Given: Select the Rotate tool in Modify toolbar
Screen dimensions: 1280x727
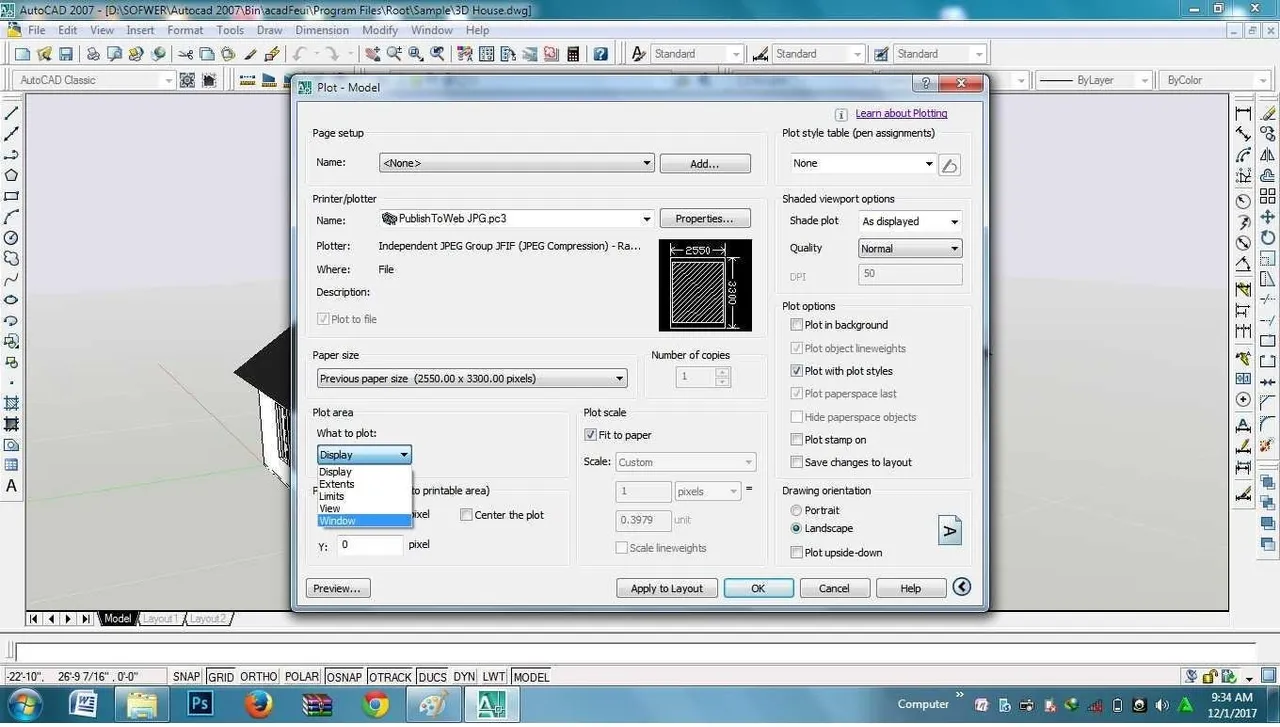Looking at the screenshot, I should click(1267, 238).
